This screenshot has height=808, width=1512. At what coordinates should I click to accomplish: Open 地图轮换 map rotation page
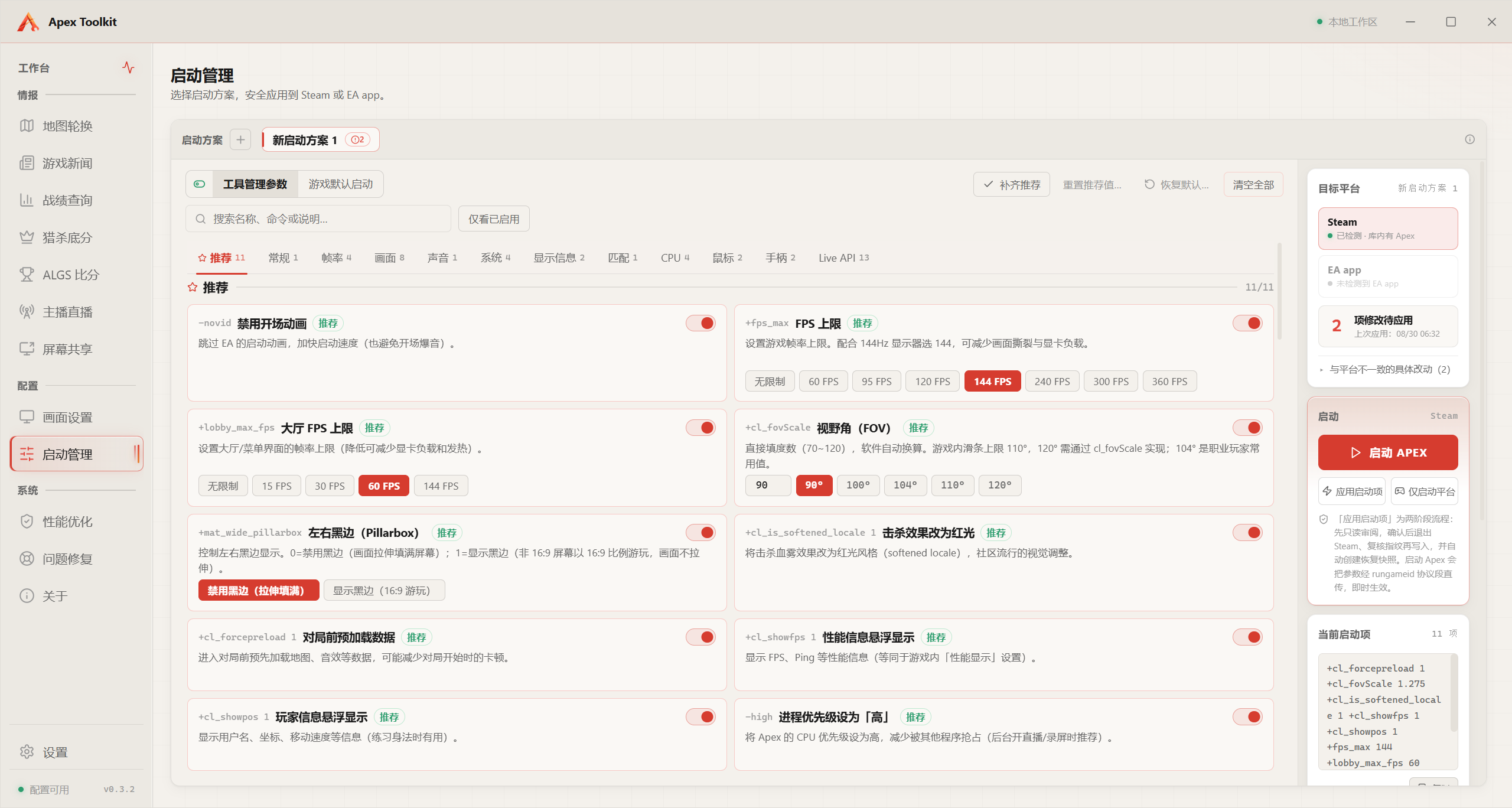76,126
